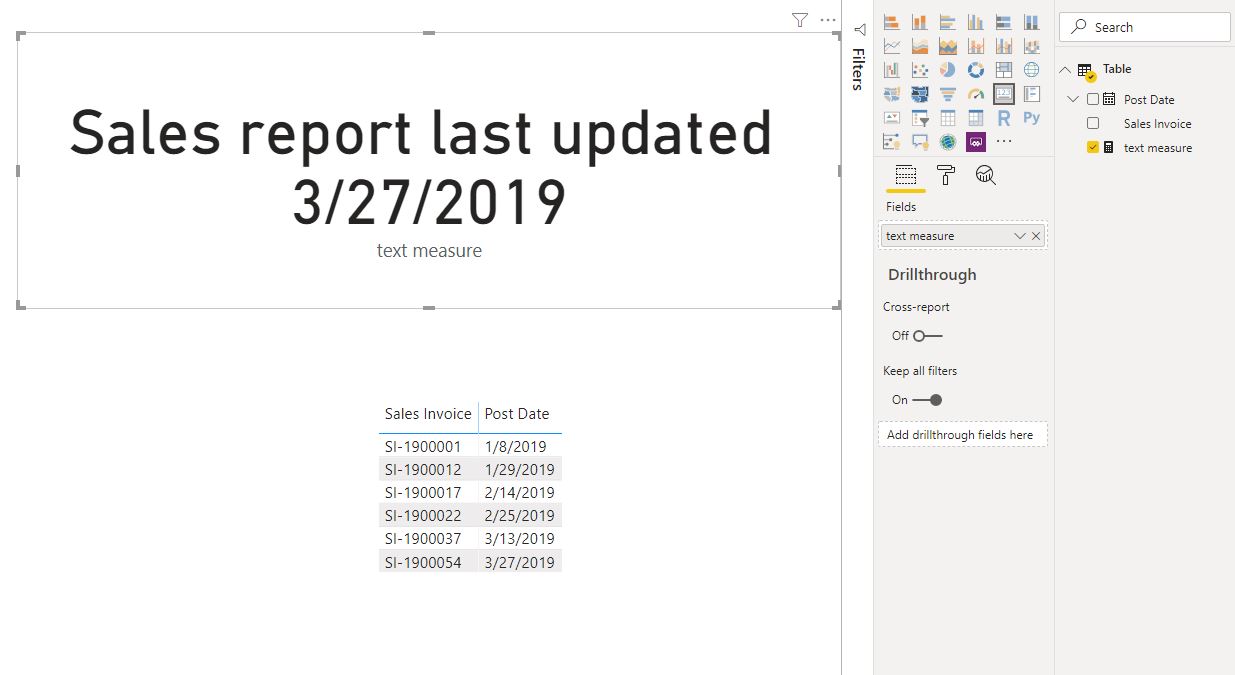This screenshot has width=1235, height=675.
Task: Select the card's last updated text
Action: [421, 168]
